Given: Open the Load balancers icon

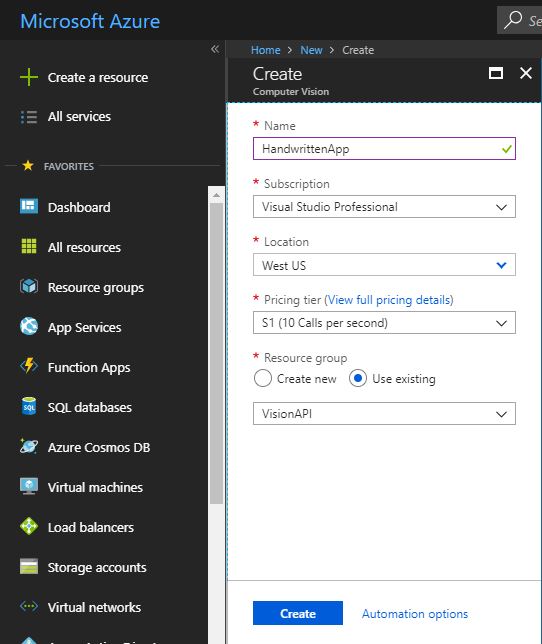Looking at the screenshot, I should click(29, 527).
